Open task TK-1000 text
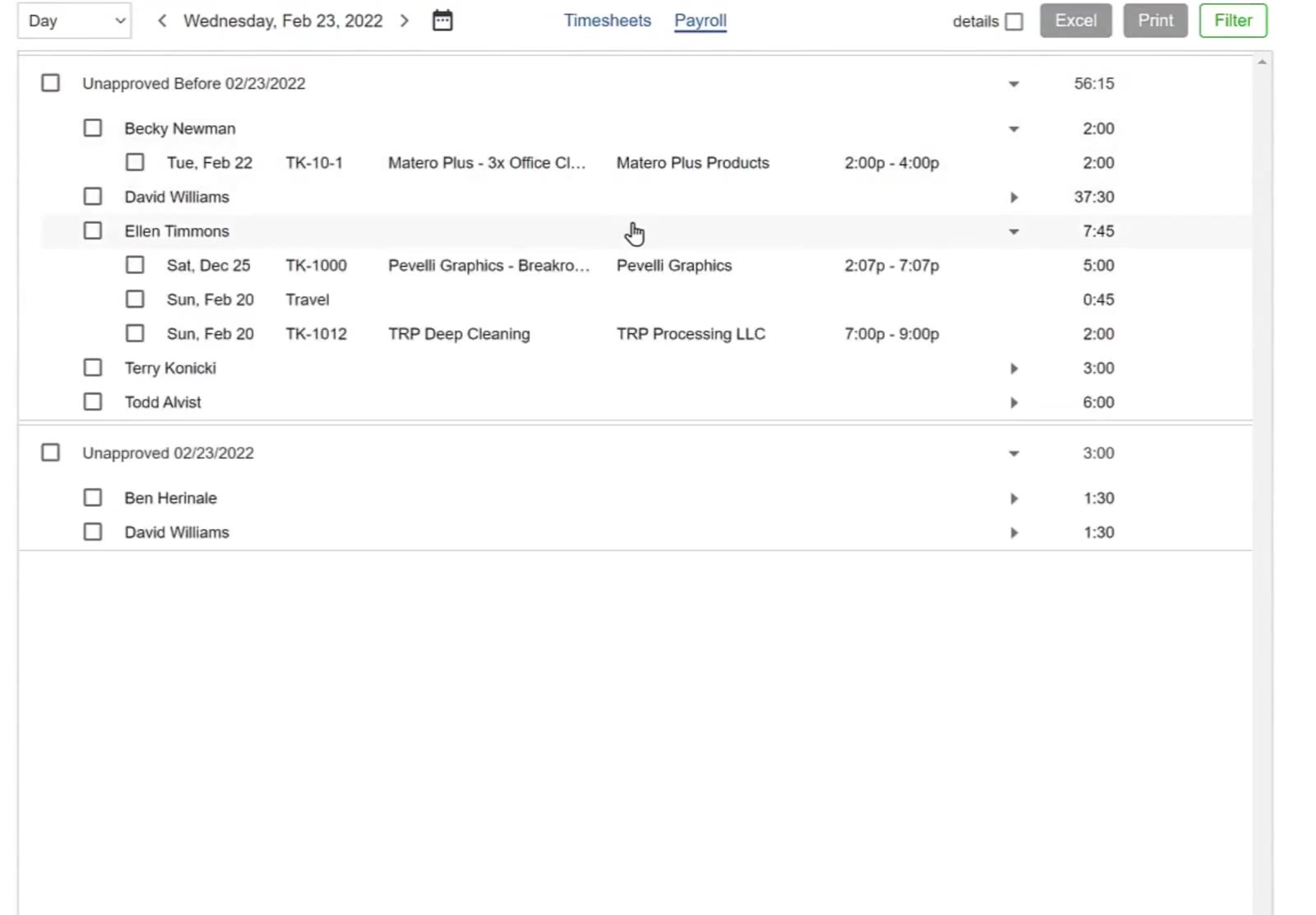1316x915 pixels. tap(316, 265)
